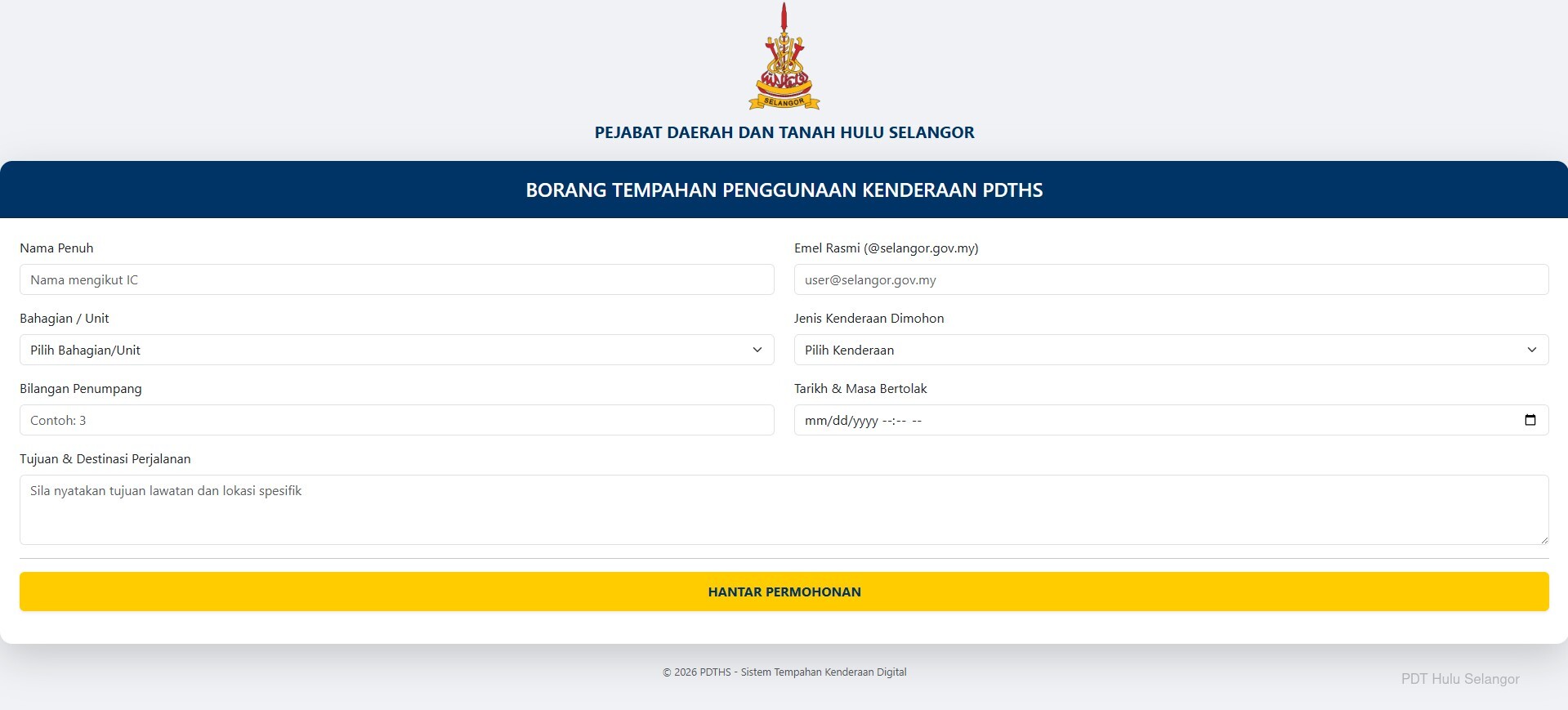This screenshot has width=1568, height=710.
Task: Open the Pilih Kenderaan vehicle dropdown
Action: tap(1171, 350)
